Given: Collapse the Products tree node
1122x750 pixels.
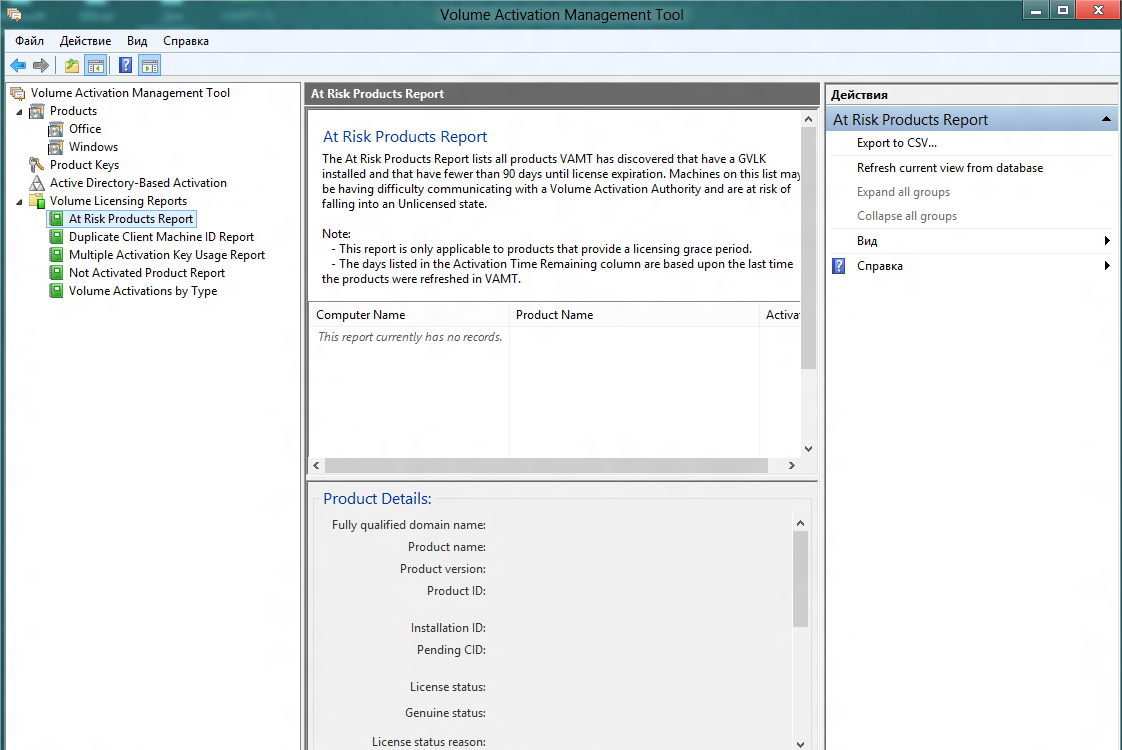Looking at the screenshot, I should 19,111.
